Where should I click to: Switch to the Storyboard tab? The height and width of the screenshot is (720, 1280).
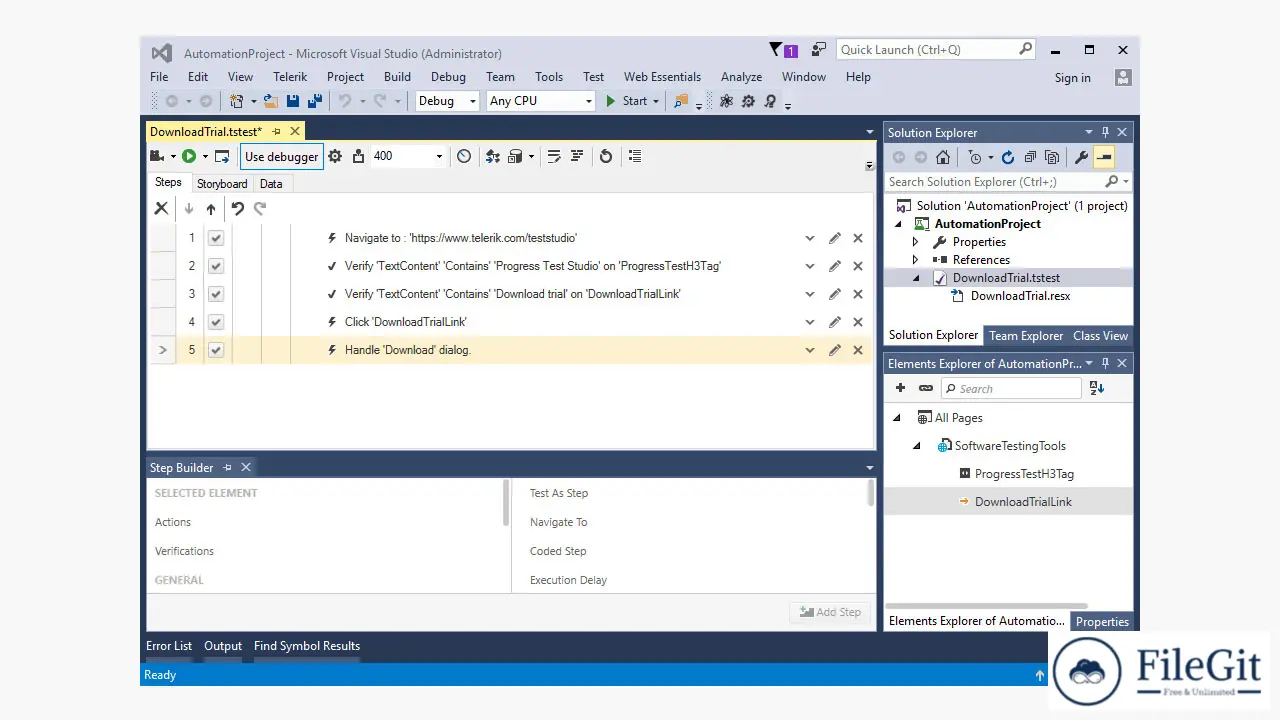[x=222, y=184]
